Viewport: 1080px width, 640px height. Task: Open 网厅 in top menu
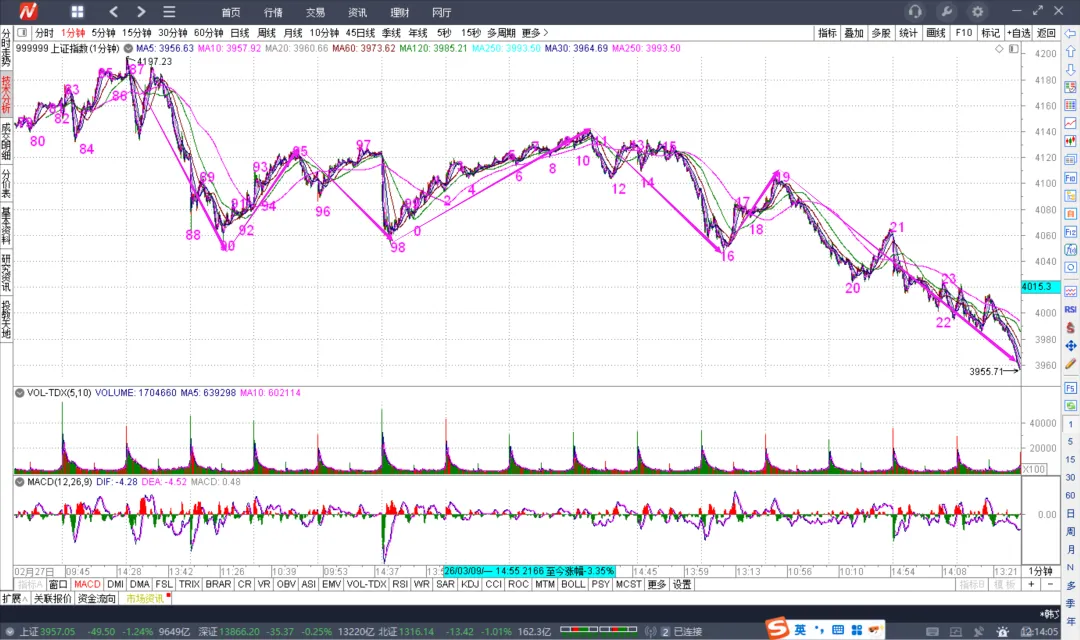tap(442, 12)
